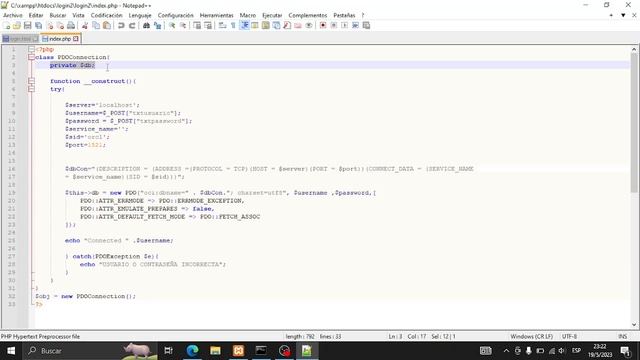Show hidden system tray icons chevron
The image size is (640, 360).
506,351
